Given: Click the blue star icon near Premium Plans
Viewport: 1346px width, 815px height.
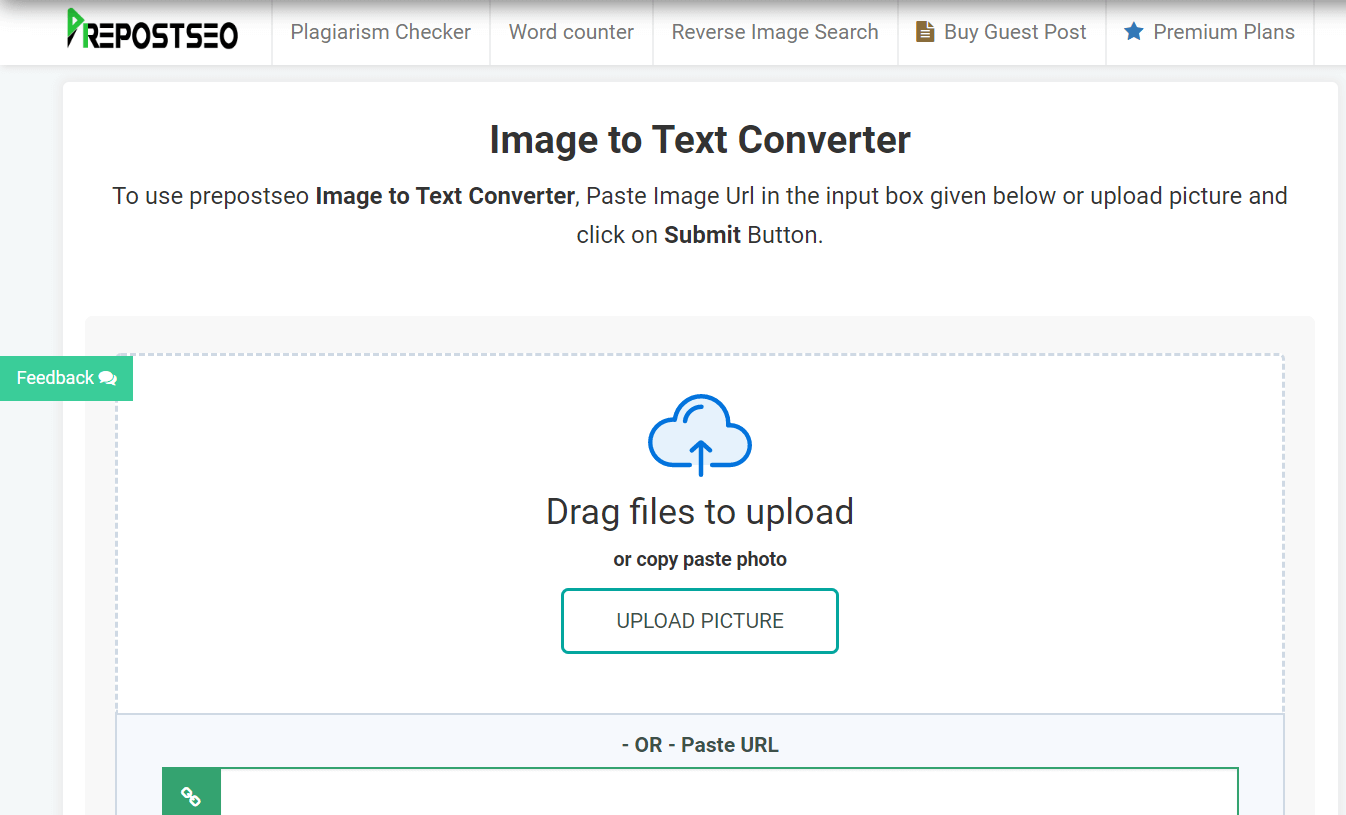Looking at the screenshot, I should (x=1133, y=31).
